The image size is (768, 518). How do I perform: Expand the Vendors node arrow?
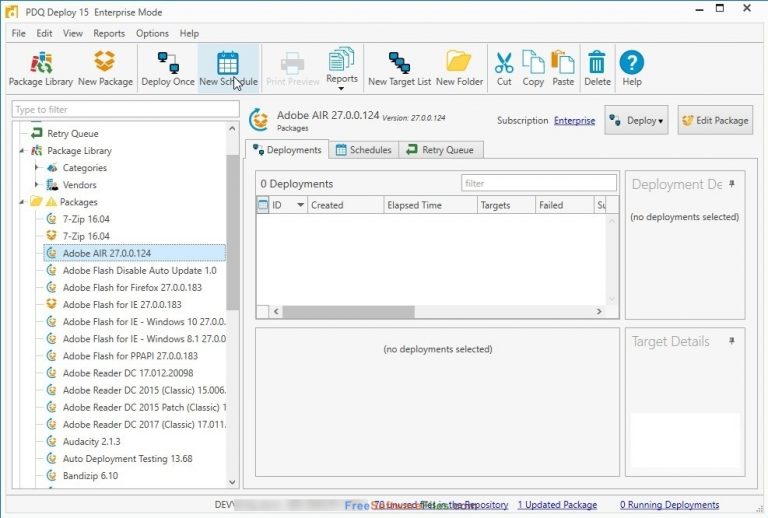37,185
